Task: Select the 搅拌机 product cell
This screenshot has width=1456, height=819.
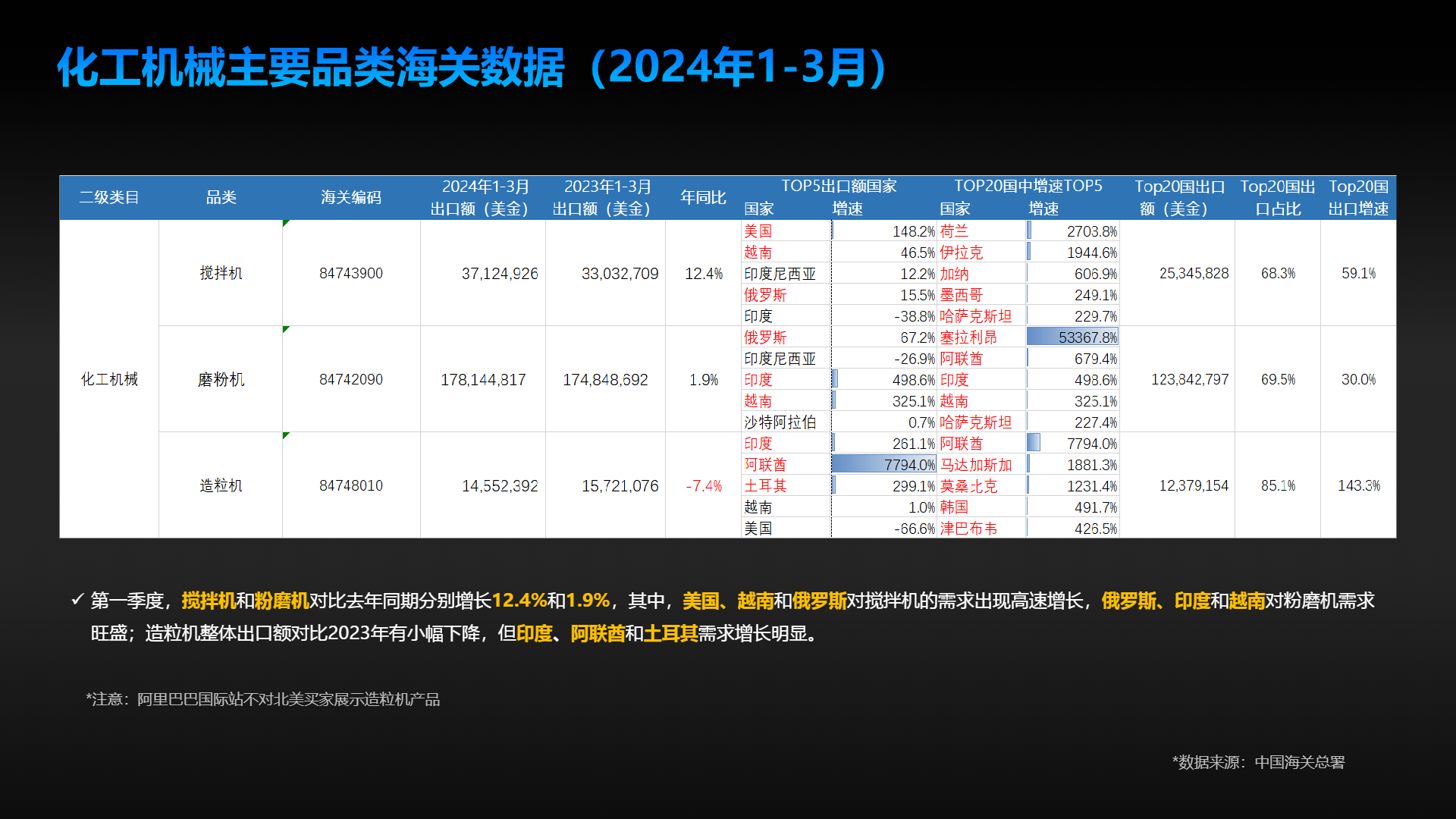Action: (x=221, y=273)
